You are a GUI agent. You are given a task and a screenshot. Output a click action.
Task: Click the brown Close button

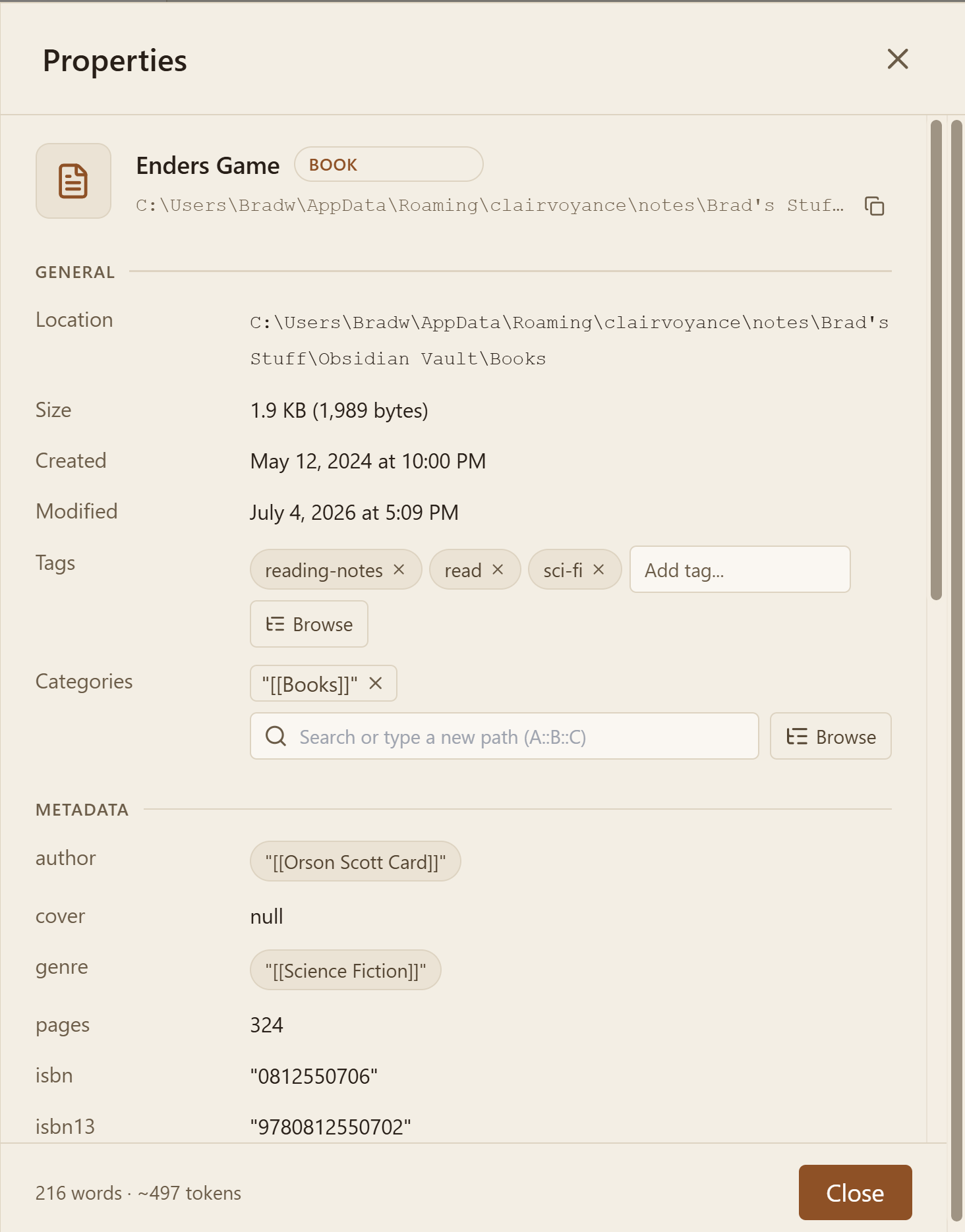[855, 1192]
